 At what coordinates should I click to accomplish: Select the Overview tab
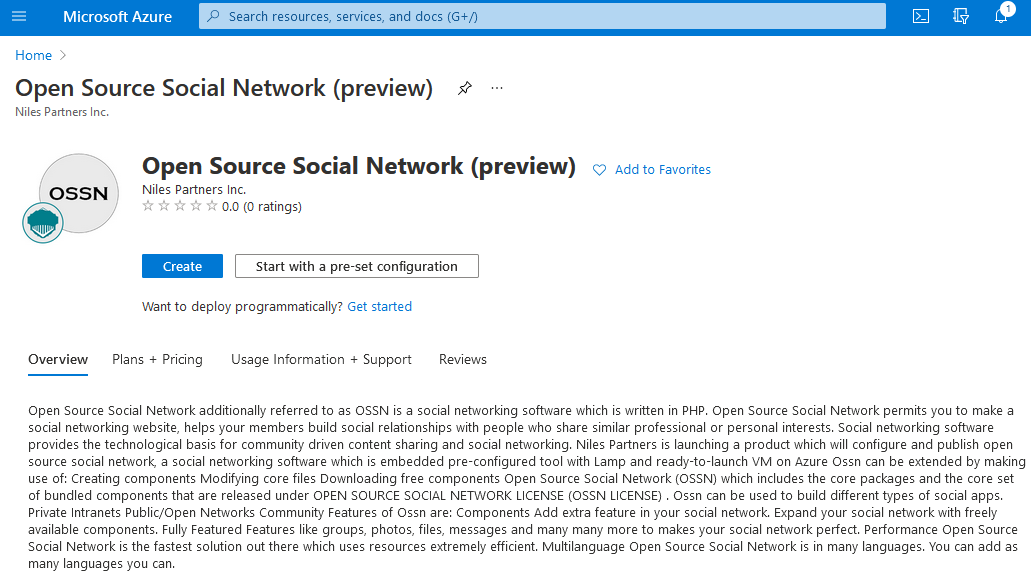(58, 359)
